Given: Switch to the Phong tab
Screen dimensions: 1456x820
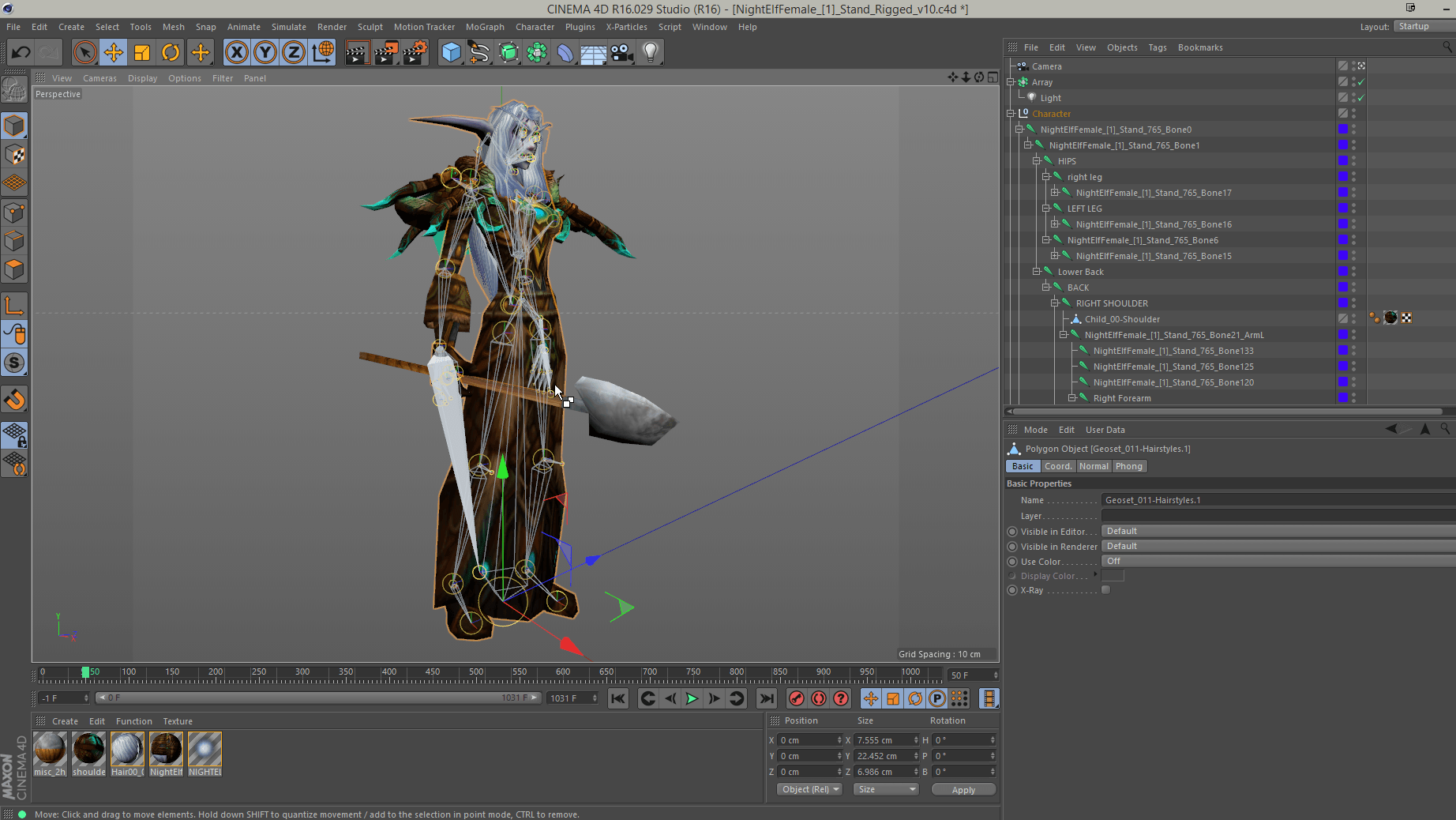Looking at the screenshot, I should (x=1129, y=466).
